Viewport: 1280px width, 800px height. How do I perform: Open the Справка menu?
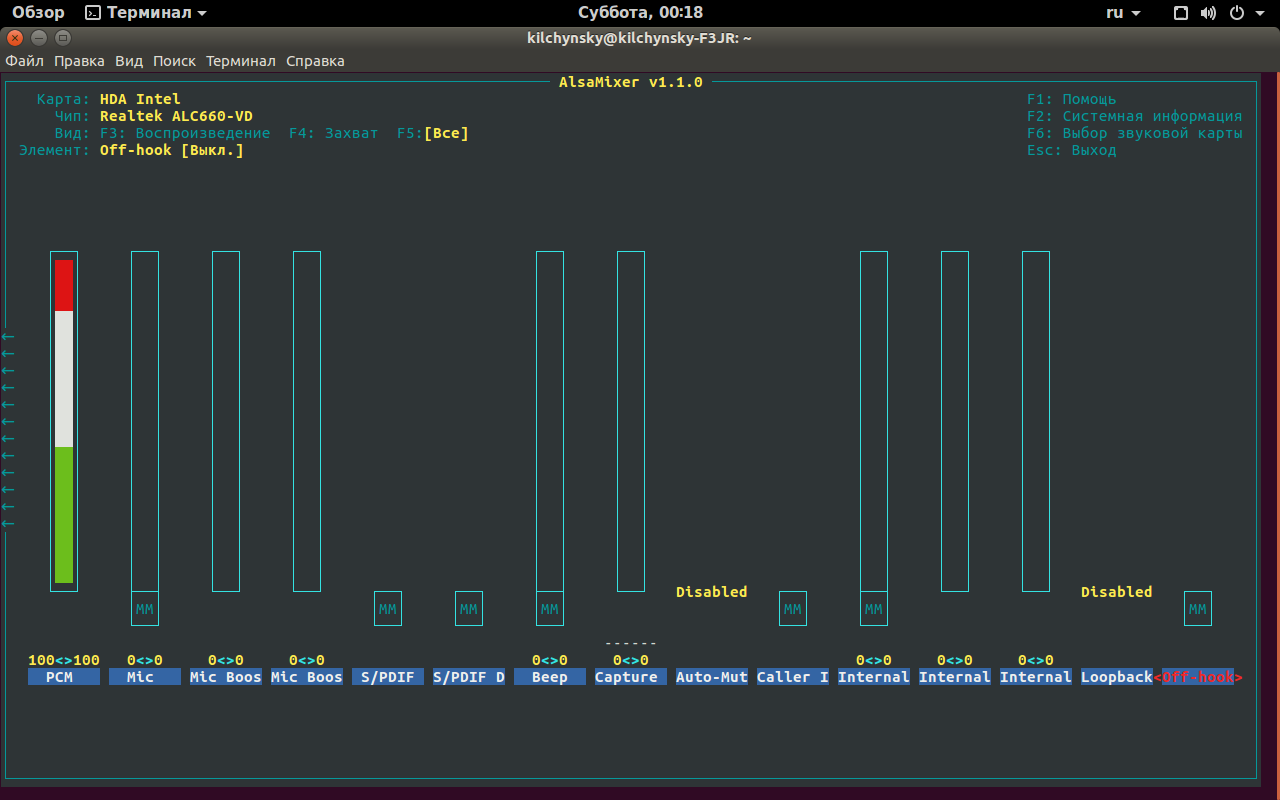click(x=315, y=61)
